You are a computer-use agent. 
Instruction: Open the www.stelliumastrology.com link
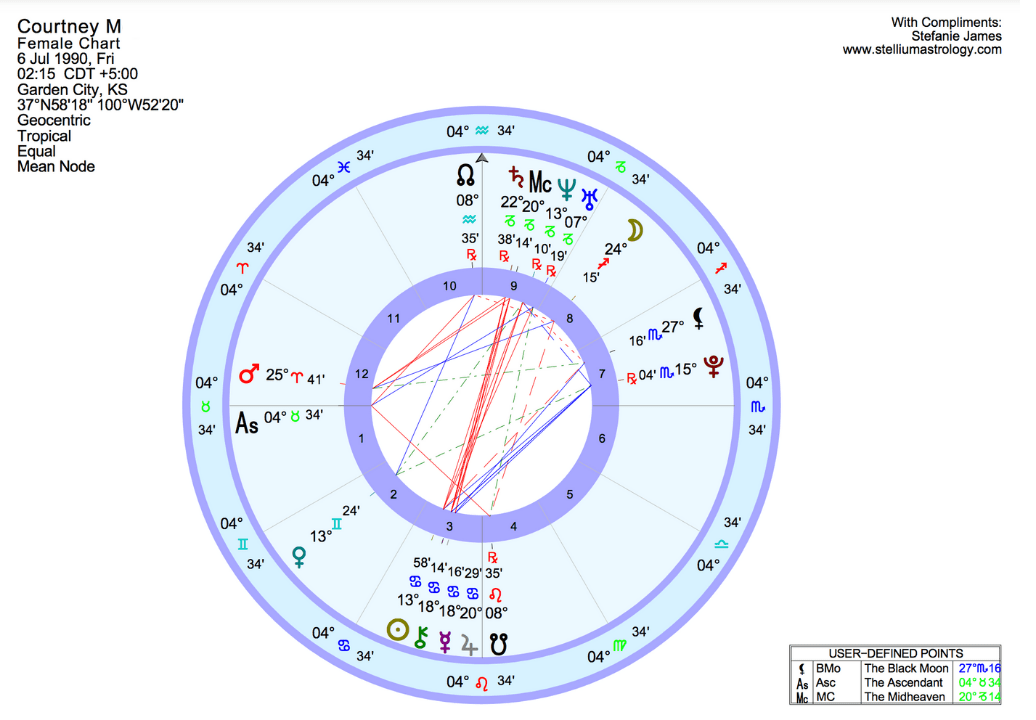(x=921, y=49)
